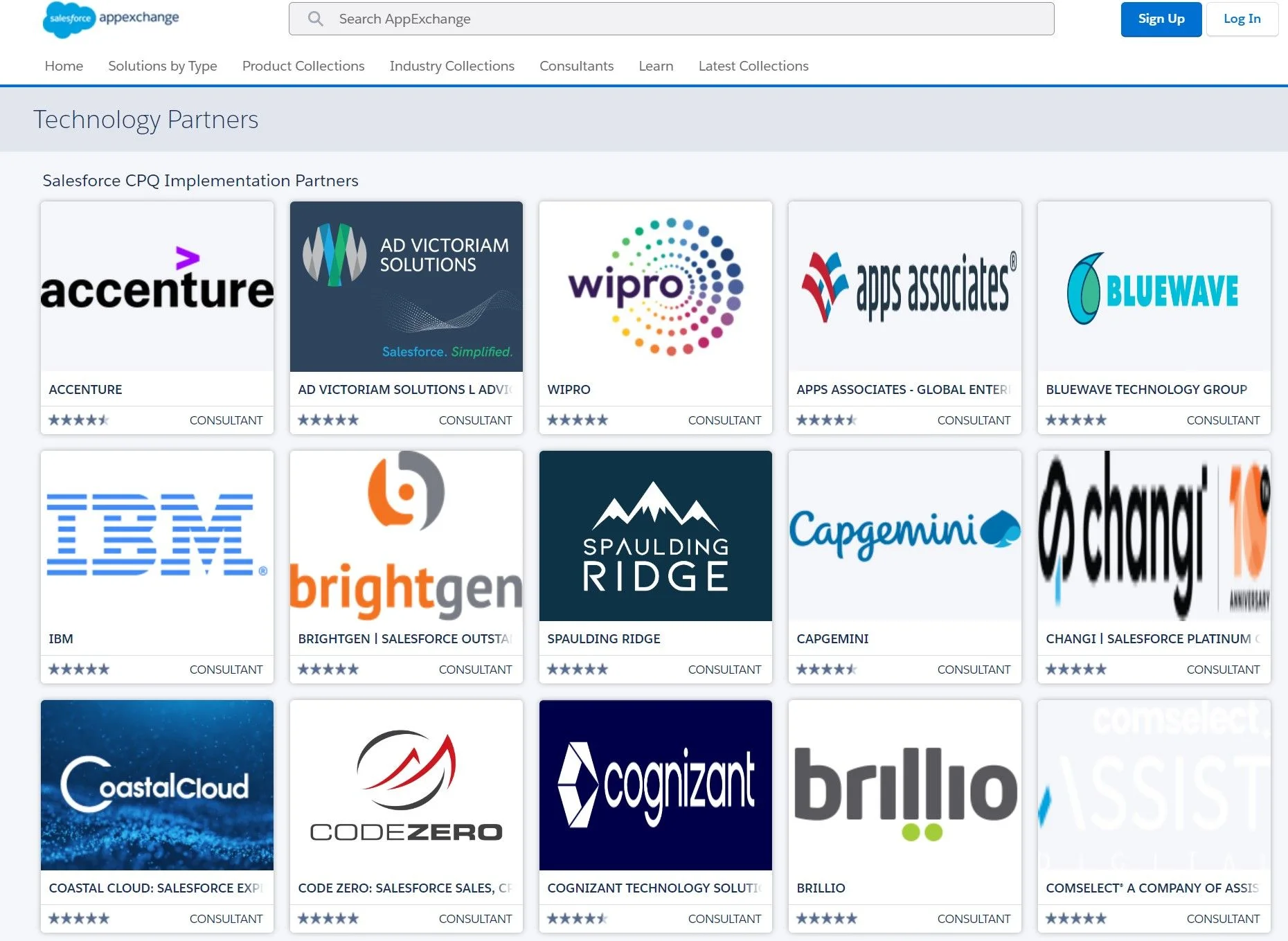Image resolution: width=1288 pixels, height=941 pixels.
Task: Click the WIPRO listing title
Action: tap(569, 389)
